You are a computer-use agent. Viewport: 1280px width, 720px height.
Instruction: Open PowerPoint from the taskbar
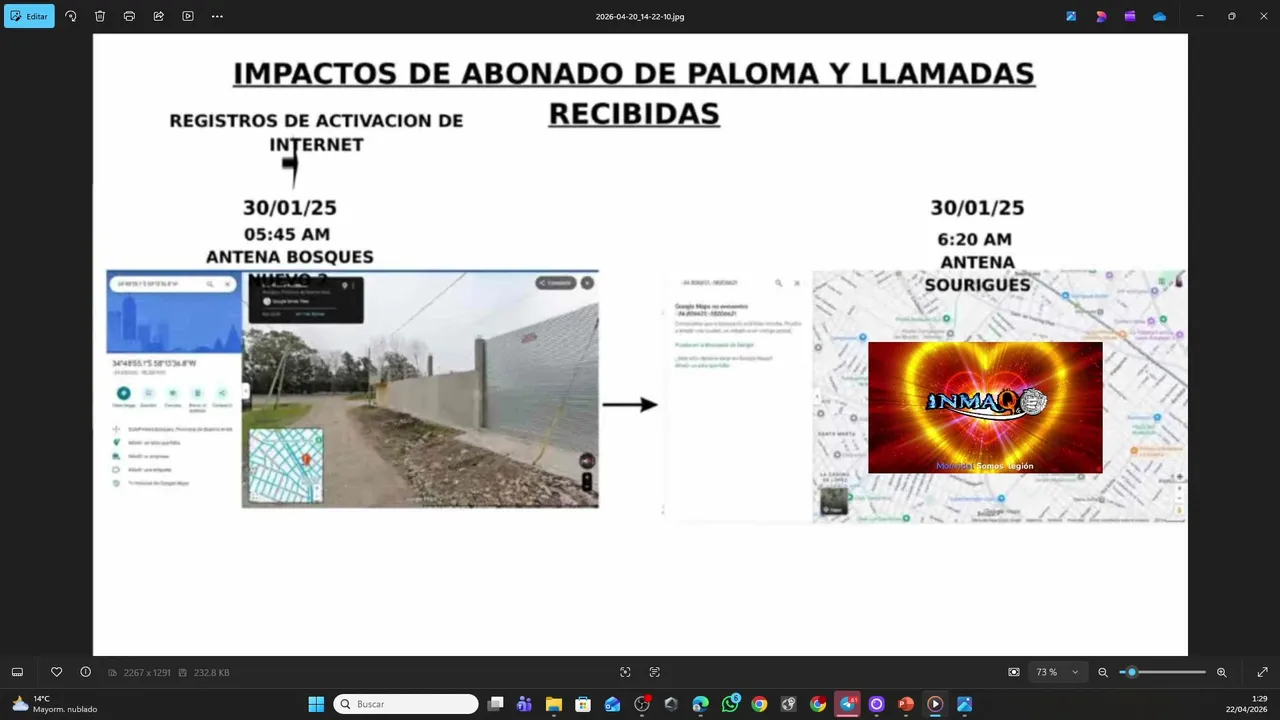906,704
